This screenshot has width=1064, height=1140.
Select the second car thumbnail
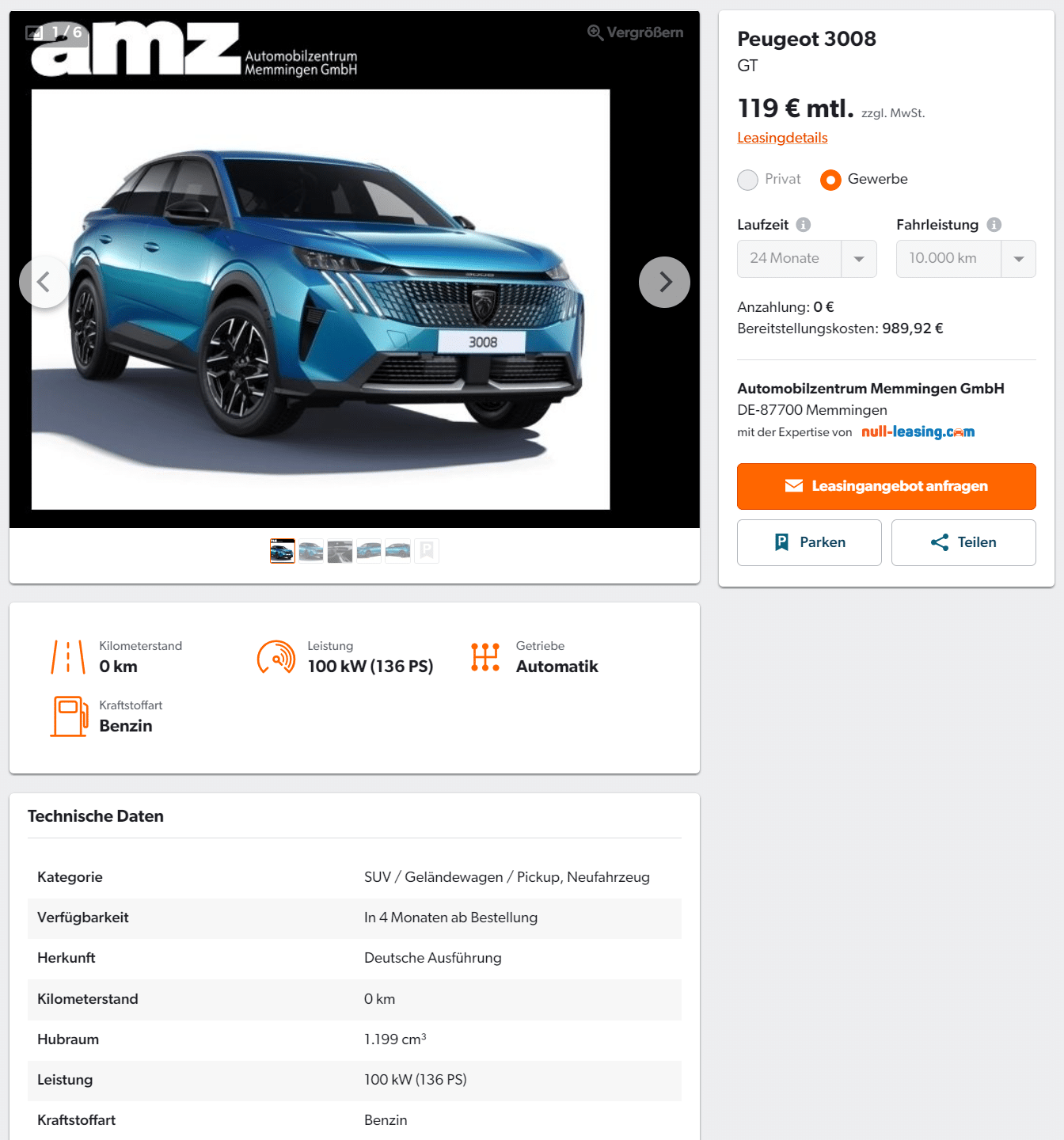click(x=311, y=551)
